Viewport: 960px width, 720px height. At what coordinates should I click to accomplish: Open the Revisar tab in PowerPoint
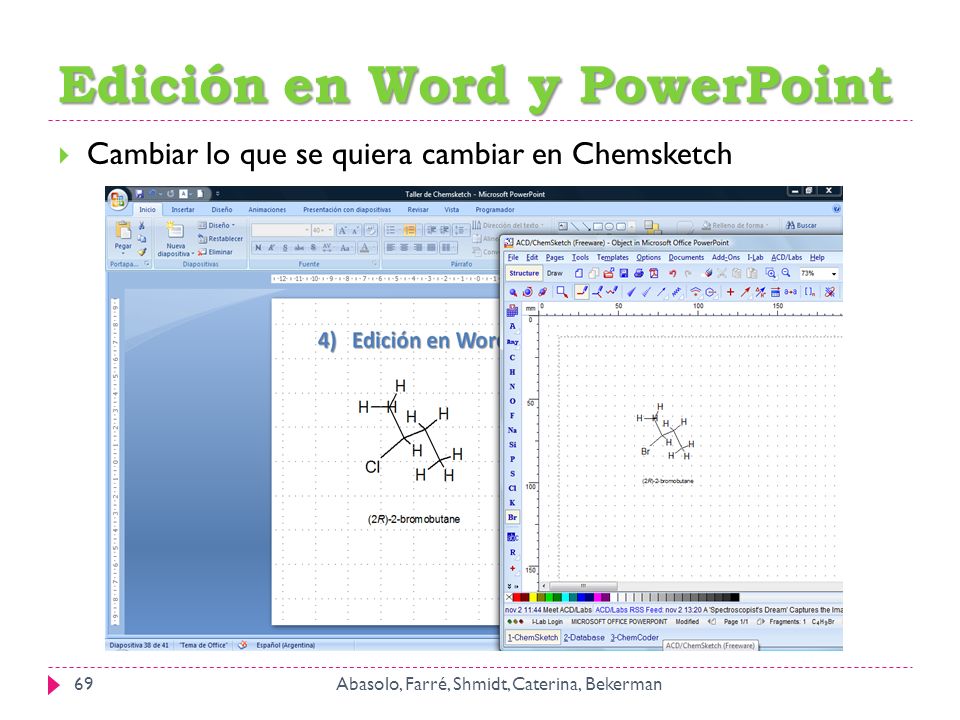click(x=418, y=209)
